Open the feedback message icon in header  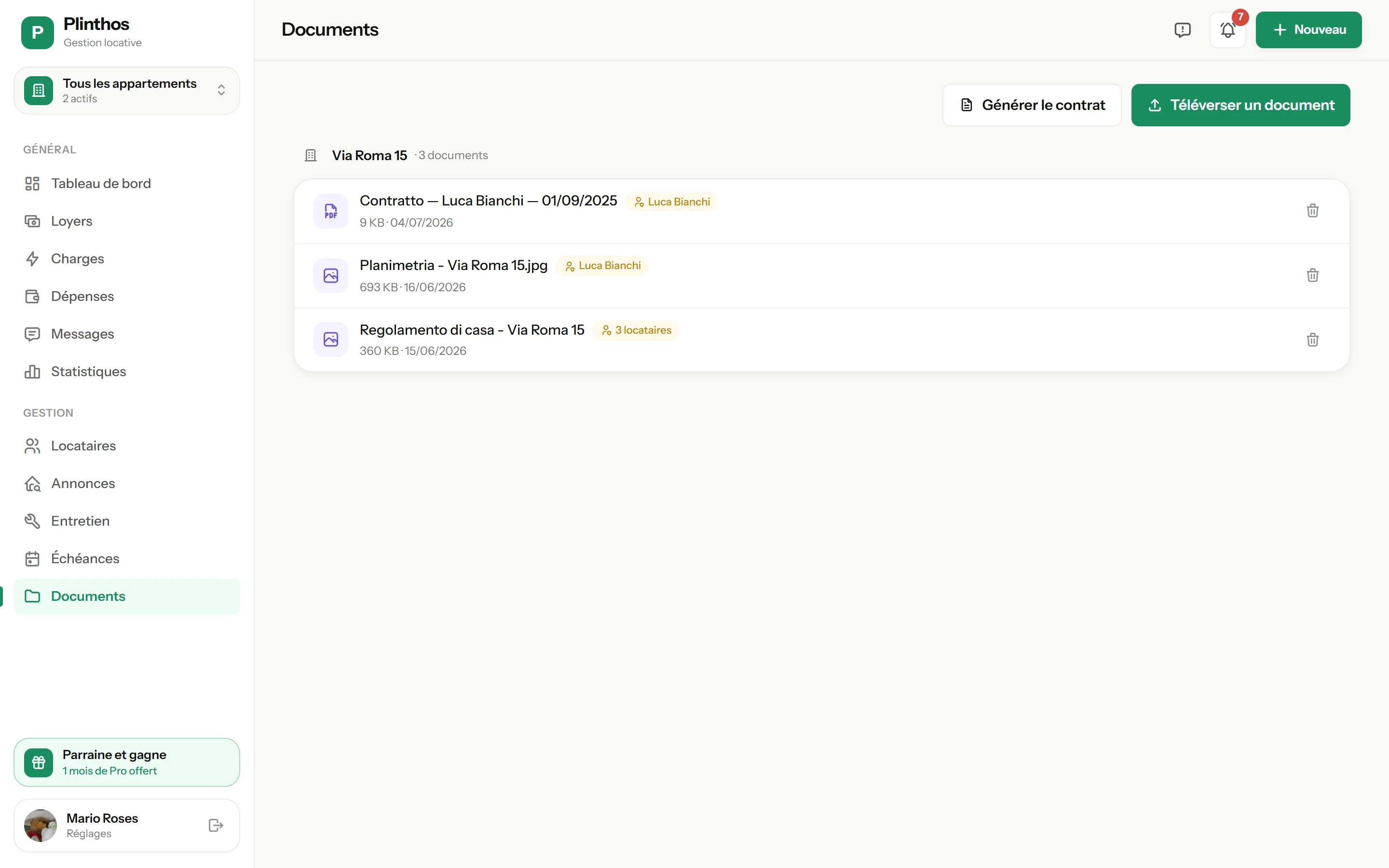(1183, 30)
